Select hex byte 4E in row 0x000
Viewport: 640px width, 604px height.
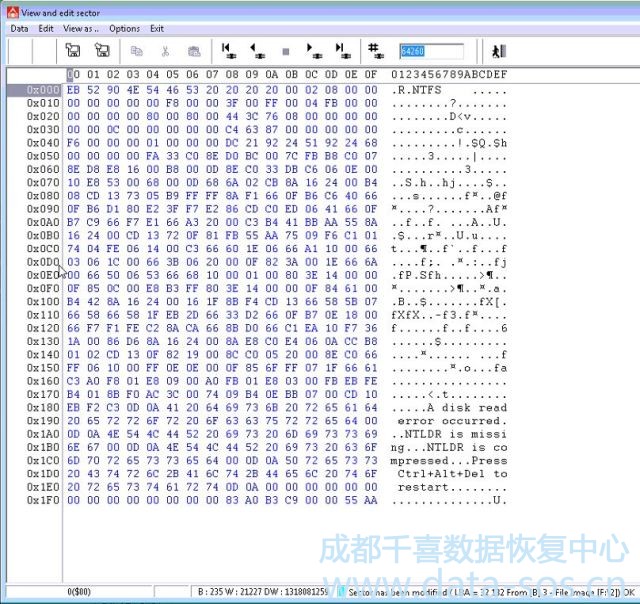pos(133,90)
